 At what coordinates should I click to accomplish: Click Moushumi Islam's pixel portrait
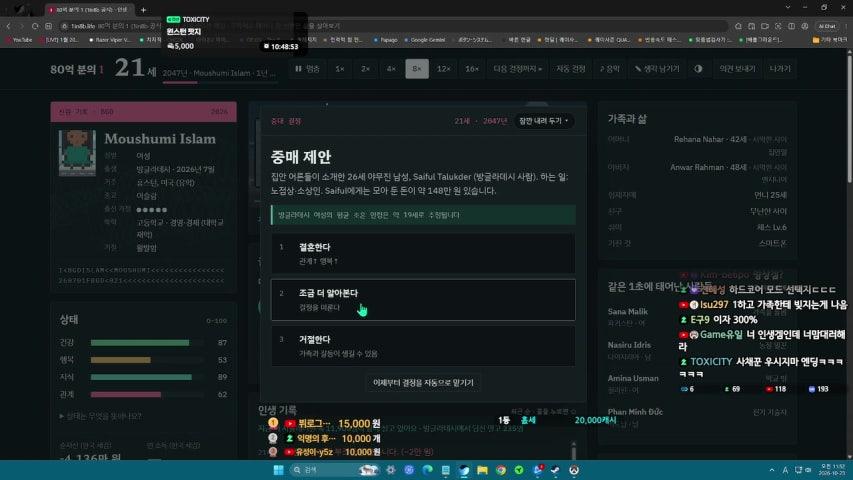click(77, 153)
